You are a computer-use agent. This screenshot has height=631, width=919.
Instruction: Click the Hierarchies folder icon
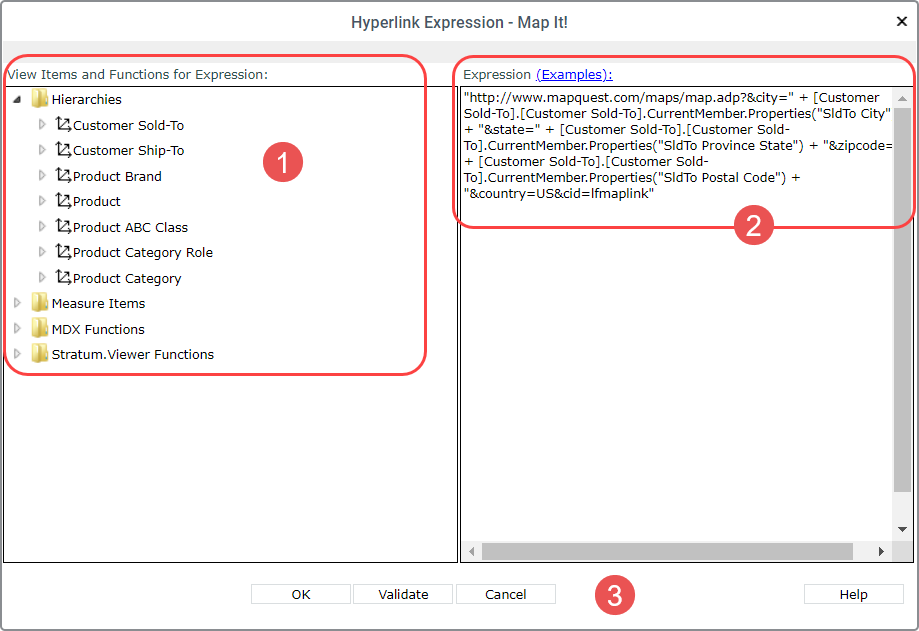(40, 99)
